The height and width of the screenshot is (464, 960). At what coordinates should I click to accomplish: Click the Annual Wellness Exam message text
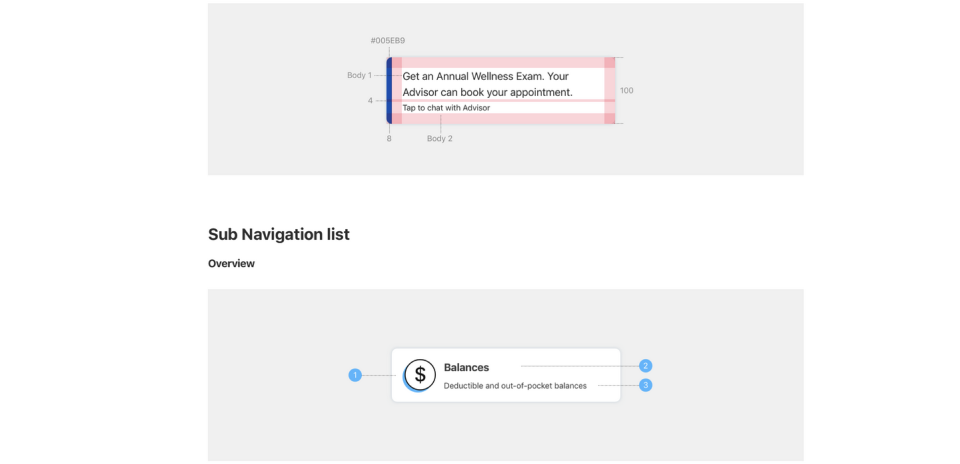click(487, 84)
